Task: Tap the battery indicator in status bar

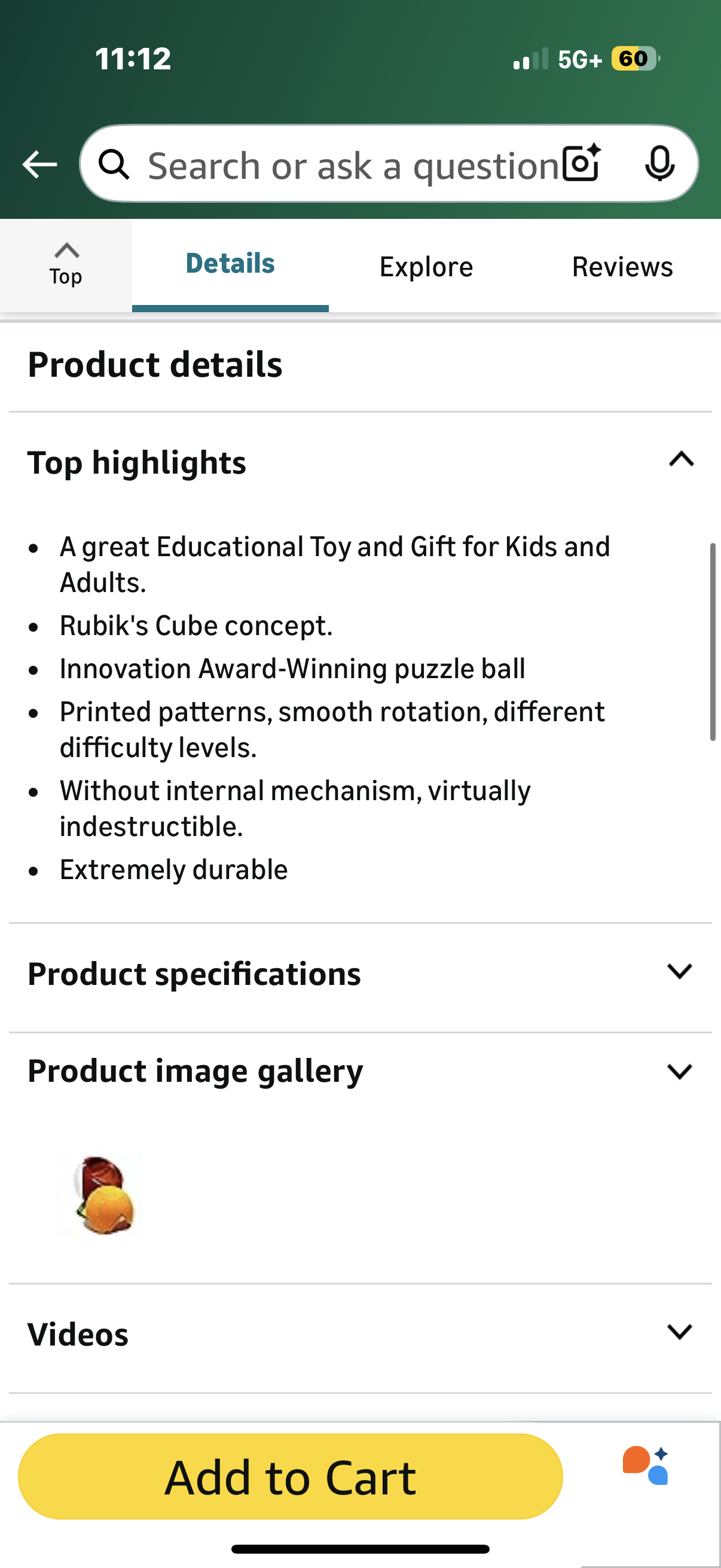Action: point(634,59)
